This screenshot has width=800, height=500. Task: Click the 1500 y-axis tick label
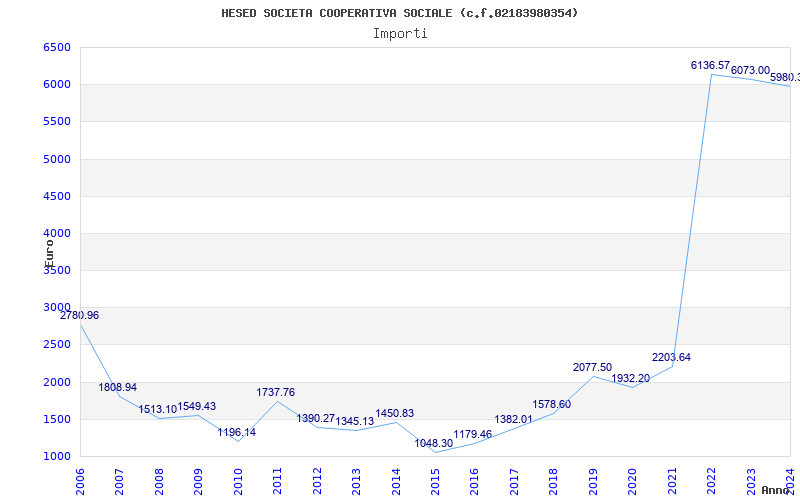pos(57,419)
